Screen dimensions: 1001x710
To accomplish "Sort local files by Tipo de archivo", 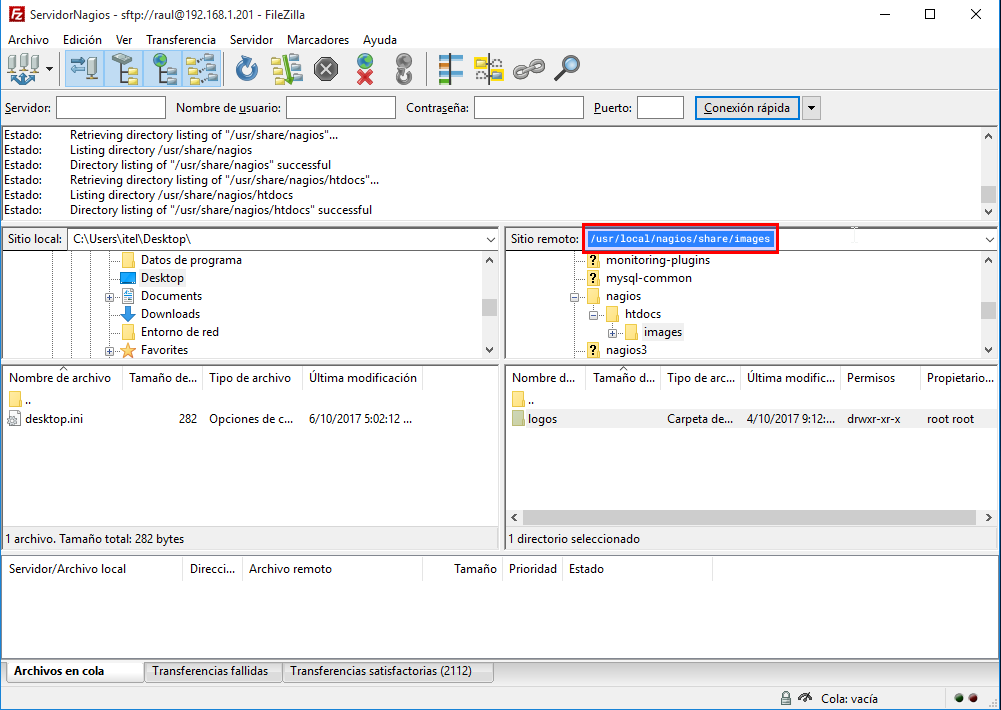I will [252, 378].
